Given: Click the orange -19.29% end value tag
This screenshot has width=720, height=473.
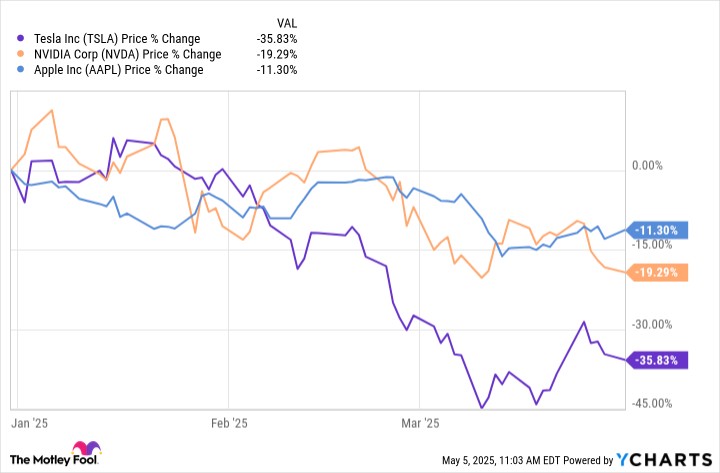Looking at the screenshot, I should coord(657,272).
